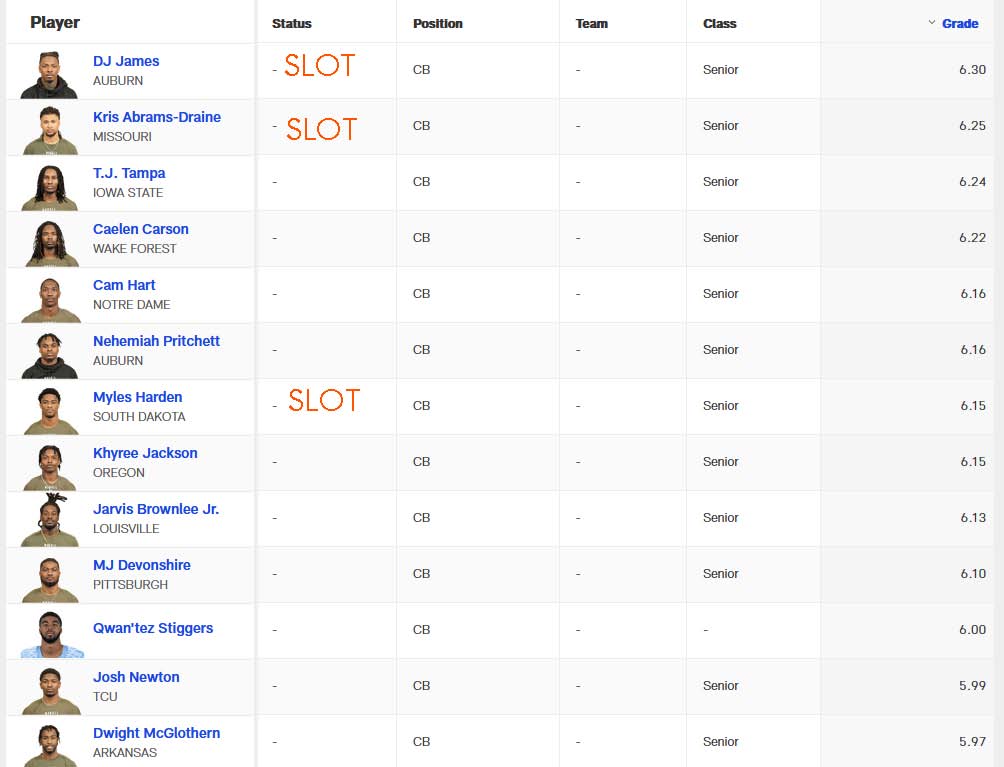Click Cam Hart name link
This screenshot has height=767, width=1004.
[x=124, y=285]
